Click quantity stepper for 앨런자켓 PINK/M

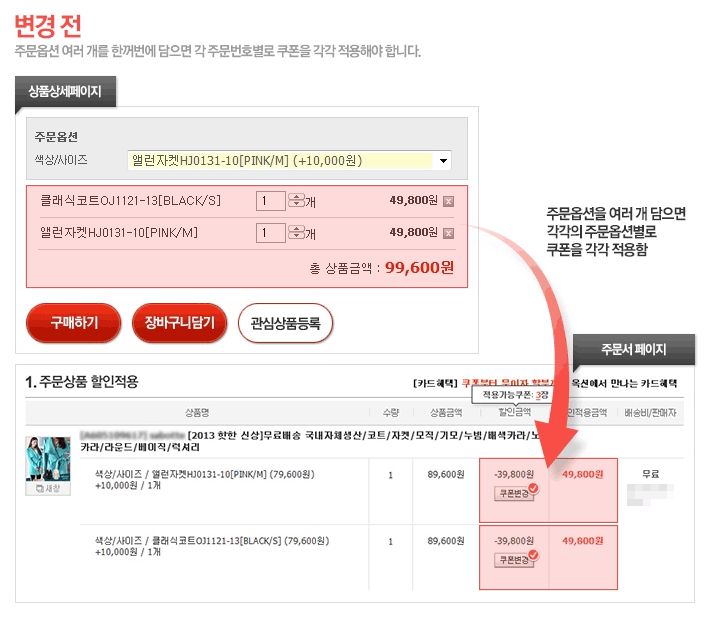[x=295, y=233]
